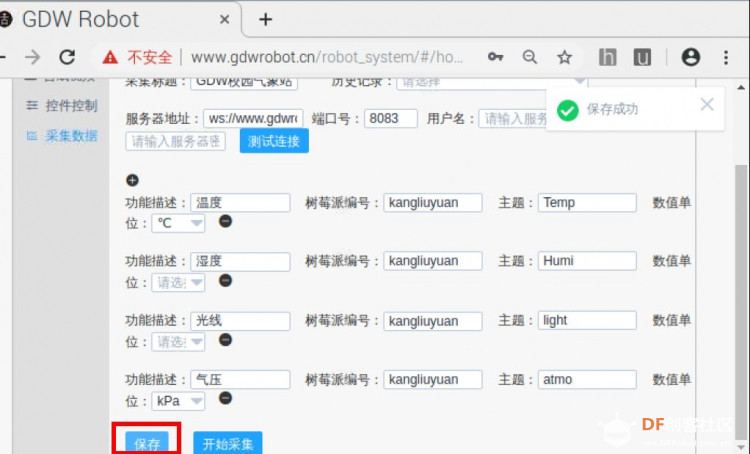Click the 采集标题 input field
Image resolution: width=750 pixels, height=454 pixels.
[x=244, y=82]
